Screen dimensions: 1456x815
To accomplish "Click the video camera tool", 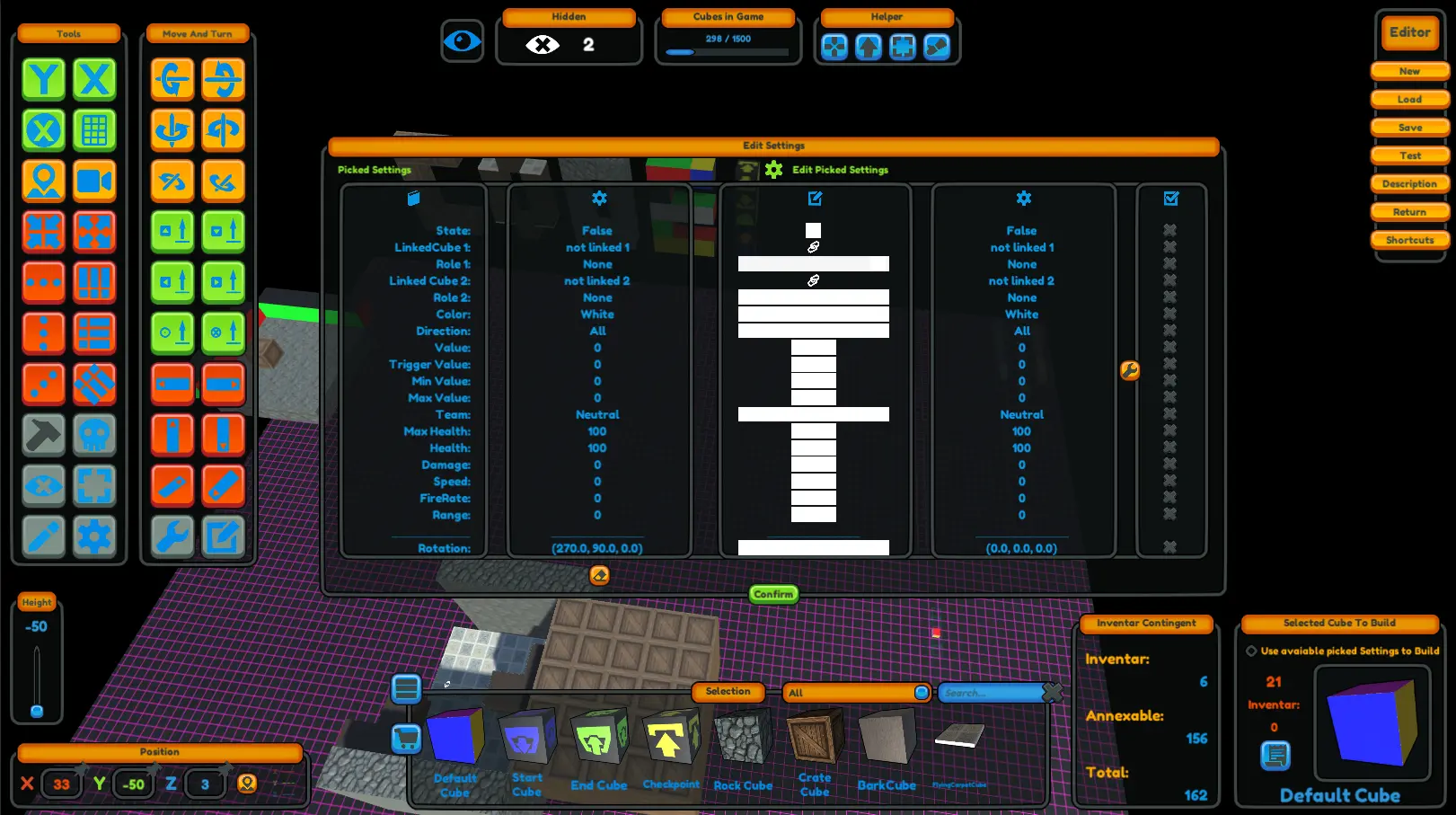I will tap(94, 182).
